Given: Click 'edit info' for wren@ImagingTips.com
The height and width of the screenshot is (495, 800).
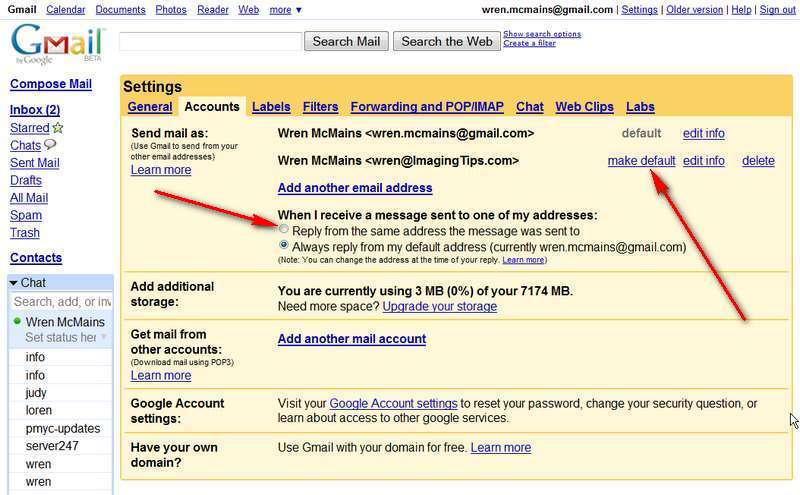Looking at the screenshot, I should coord(704,161).
